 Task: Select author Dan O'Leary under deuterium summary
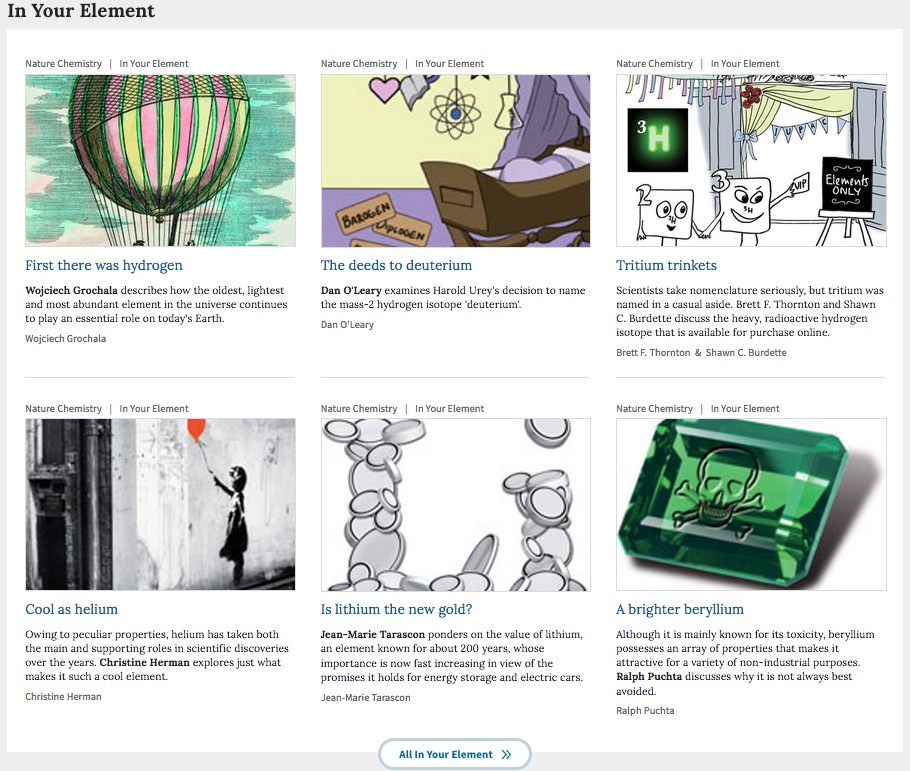click(x=347, y=325)
